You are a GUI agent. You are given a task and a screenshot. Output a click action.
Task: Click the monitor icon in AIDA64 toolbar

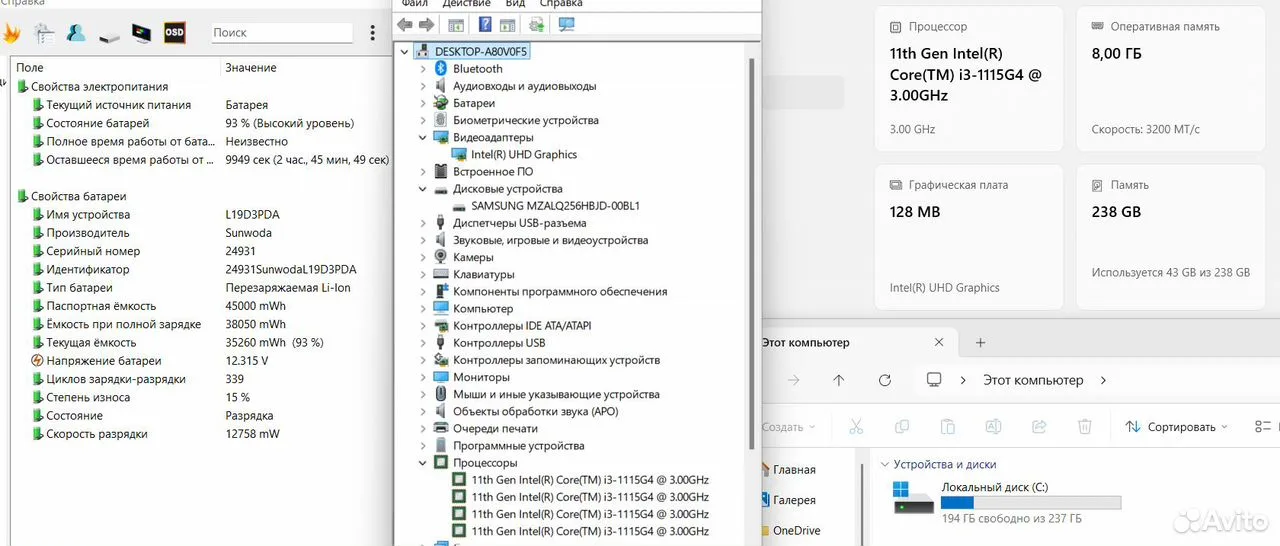[141, 33]
